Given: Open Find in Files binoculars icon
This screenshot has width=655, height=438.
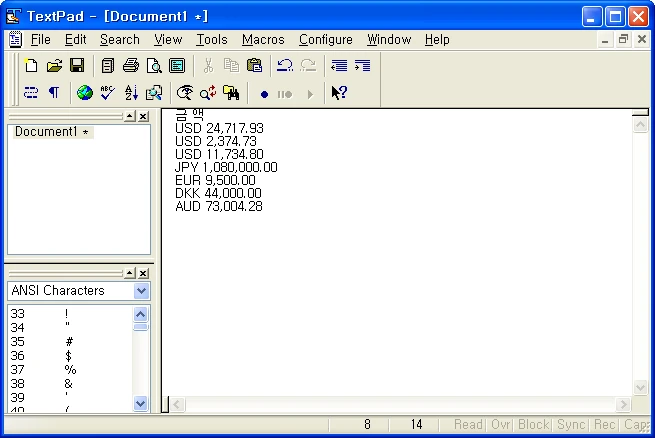Looking at the screenshot, I should pos(231,93).
